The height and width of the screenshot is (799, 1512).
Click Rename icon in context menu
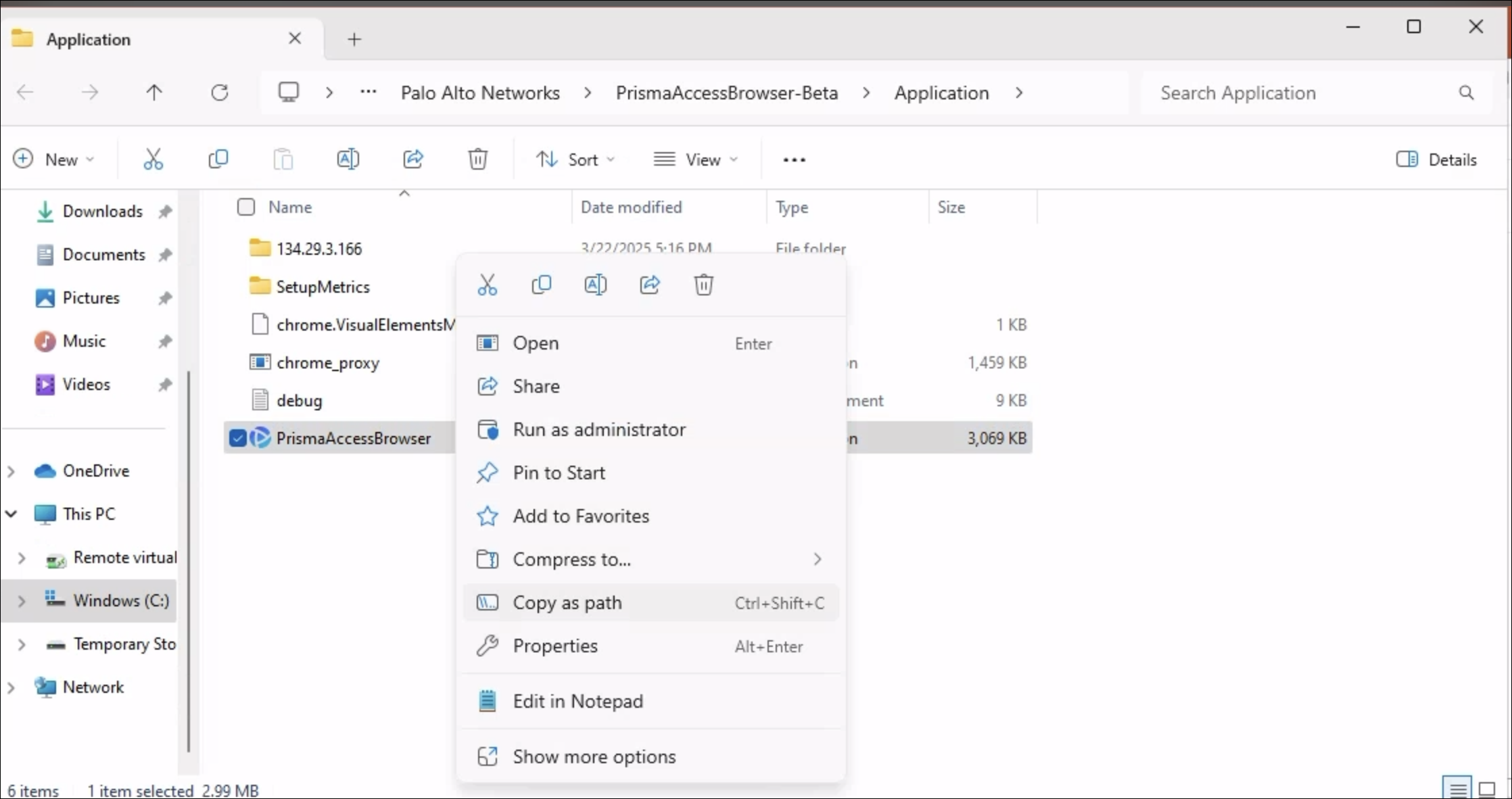click(595, 285)
